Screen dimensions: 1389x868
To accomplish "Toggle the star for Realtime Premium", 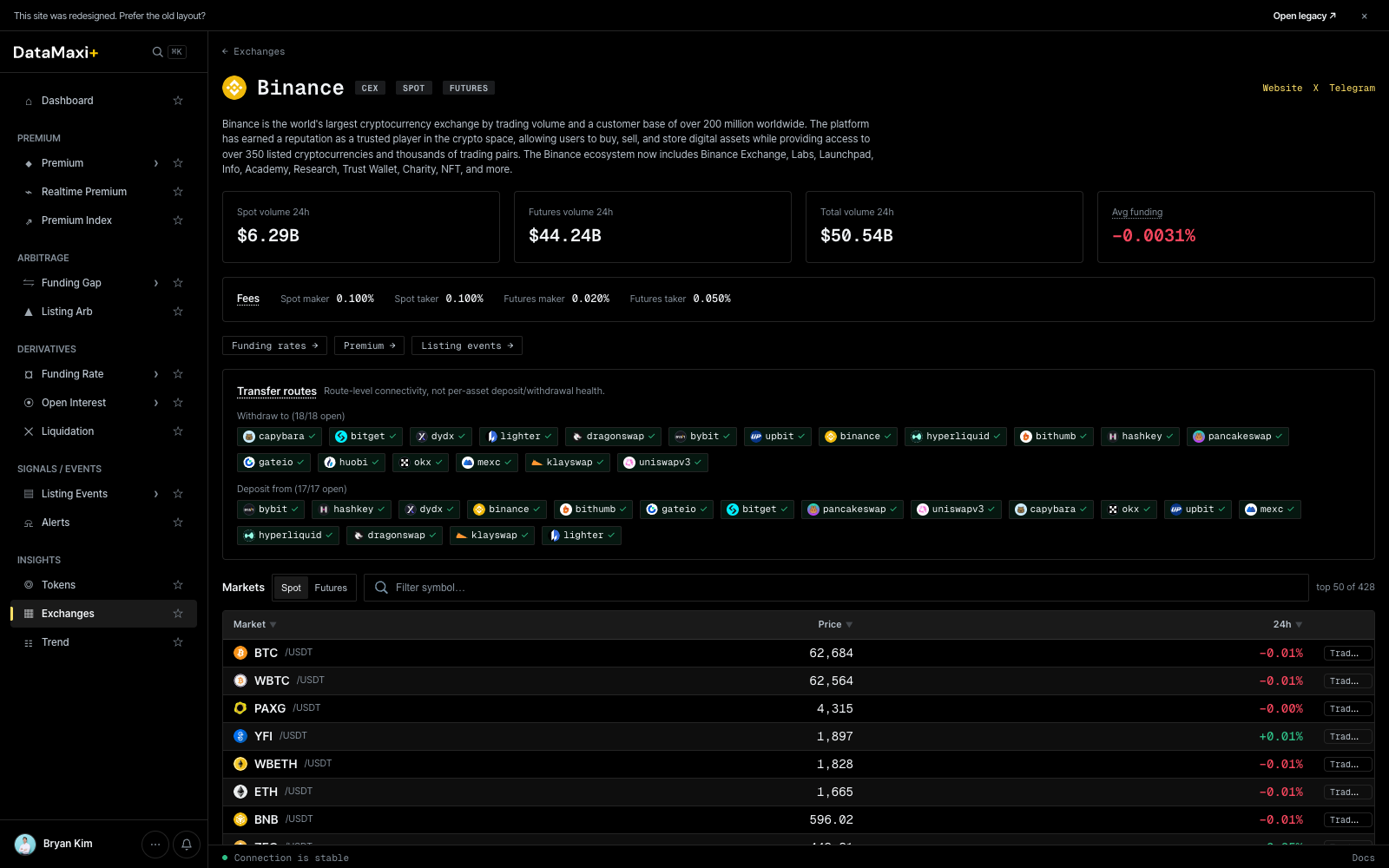I will (178, 192).
